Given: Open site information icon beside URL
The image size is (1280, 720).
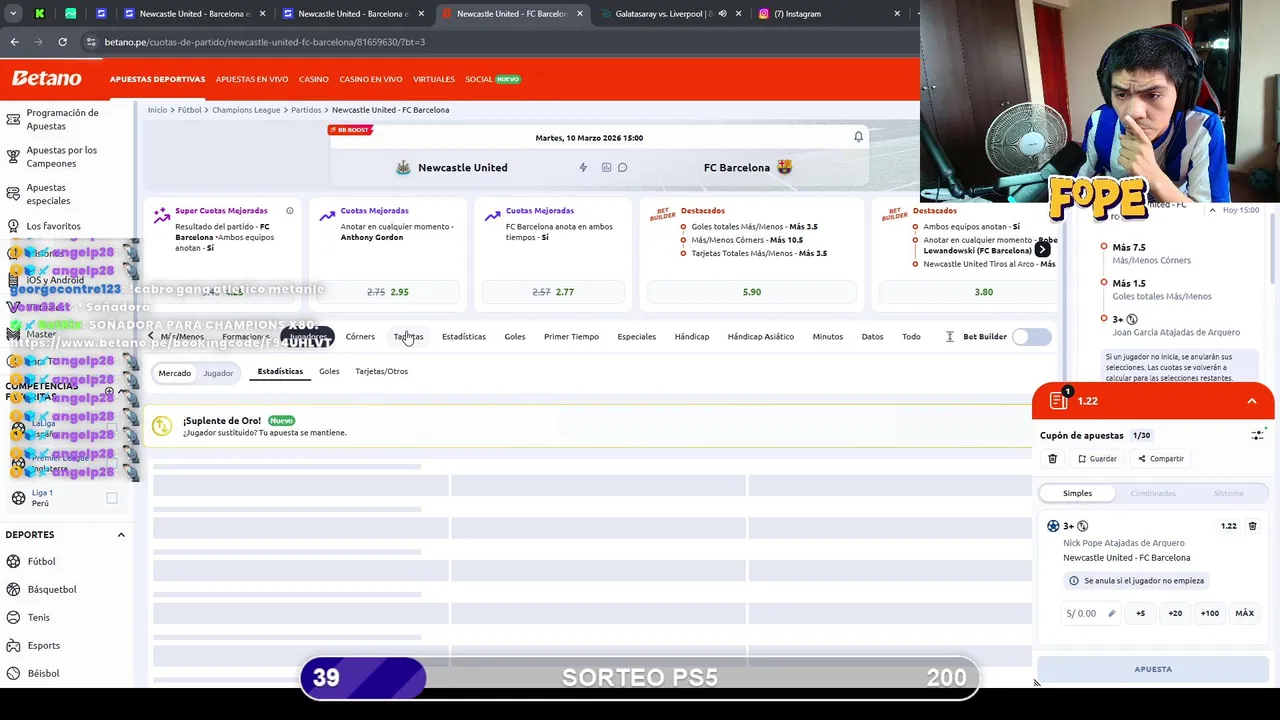Looking at the screenshot, I should pos(91,42).
